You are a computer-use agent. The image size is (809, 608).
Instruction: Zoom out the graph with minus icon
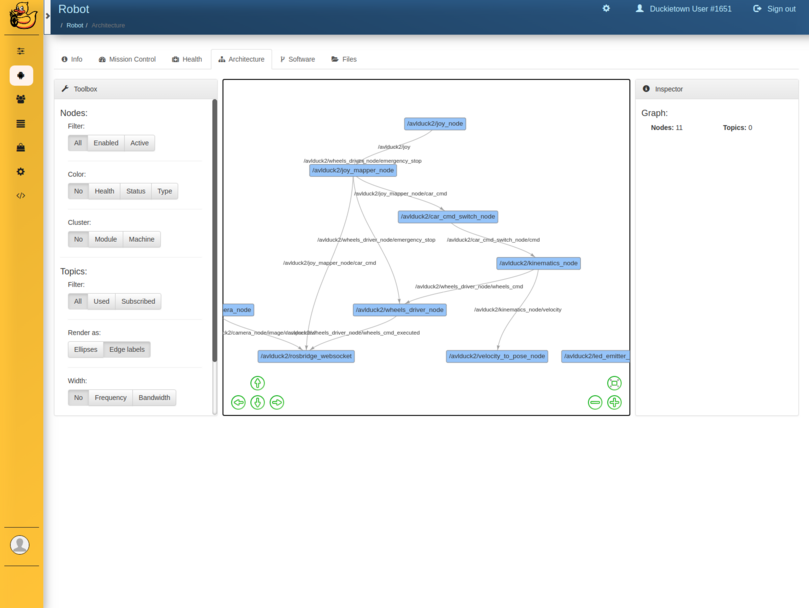coord(595,402)
